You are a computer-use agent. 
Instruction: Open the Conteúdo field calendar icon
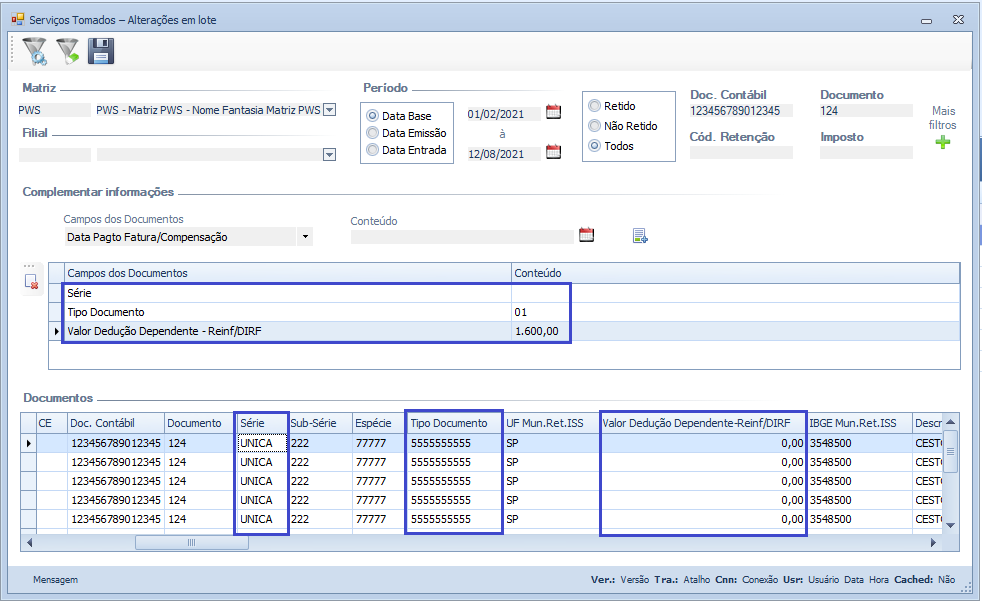(587, 235)
